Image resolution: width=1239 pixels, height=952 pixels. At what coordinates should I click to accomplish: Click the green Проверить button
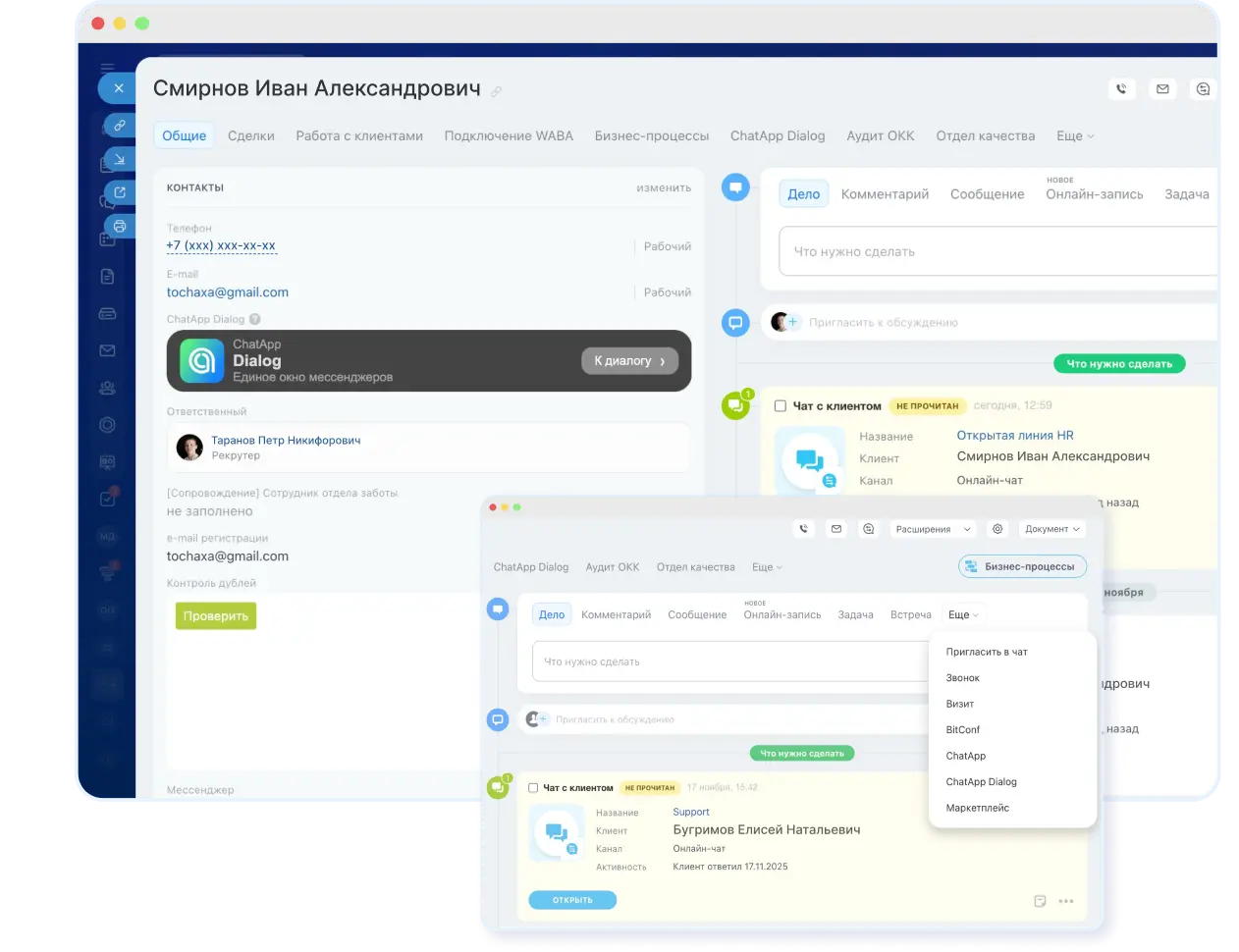point(216,616)
